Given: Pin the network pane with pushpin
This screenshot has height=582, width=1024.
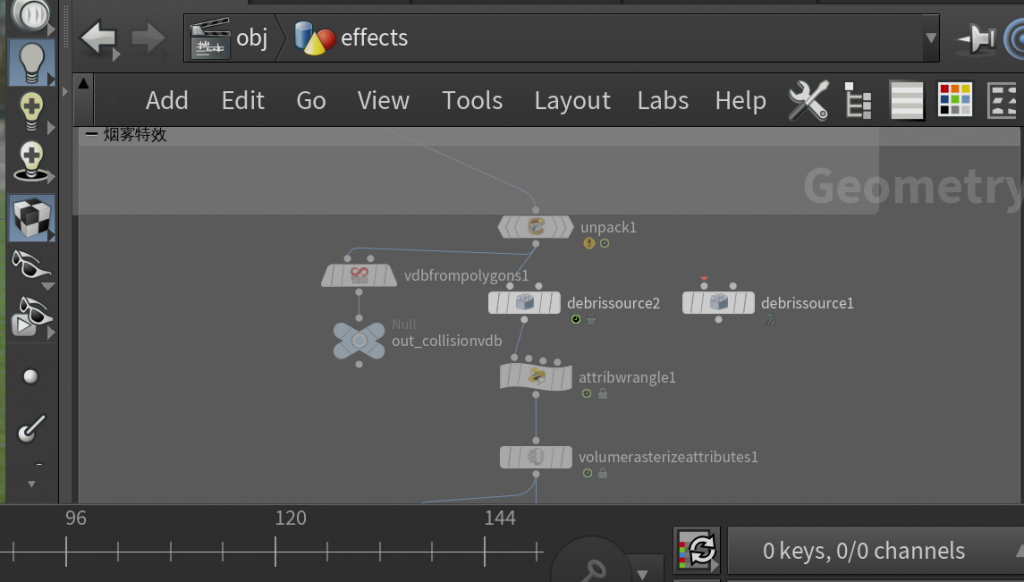Looking at the screenshot, I should (x=976, y=39).
